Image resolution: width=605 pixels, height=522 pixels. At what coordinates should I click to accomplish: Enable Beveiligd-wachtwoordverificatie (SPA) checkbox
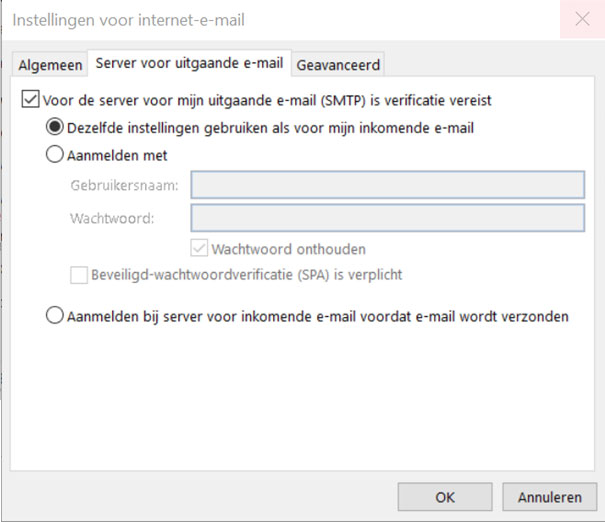click(x=79, y=275)
